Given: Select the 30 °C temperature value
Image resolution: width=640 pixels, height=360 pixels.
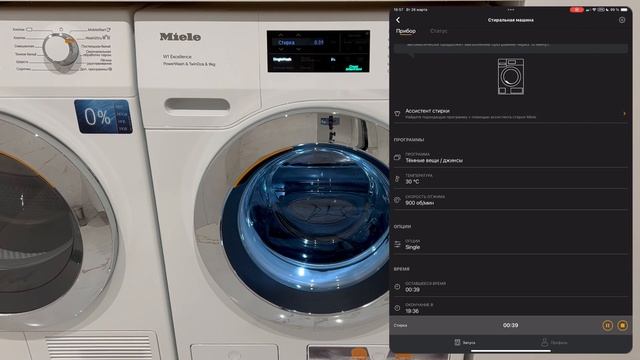Looking at the screenshot, I should pos(412,182).
